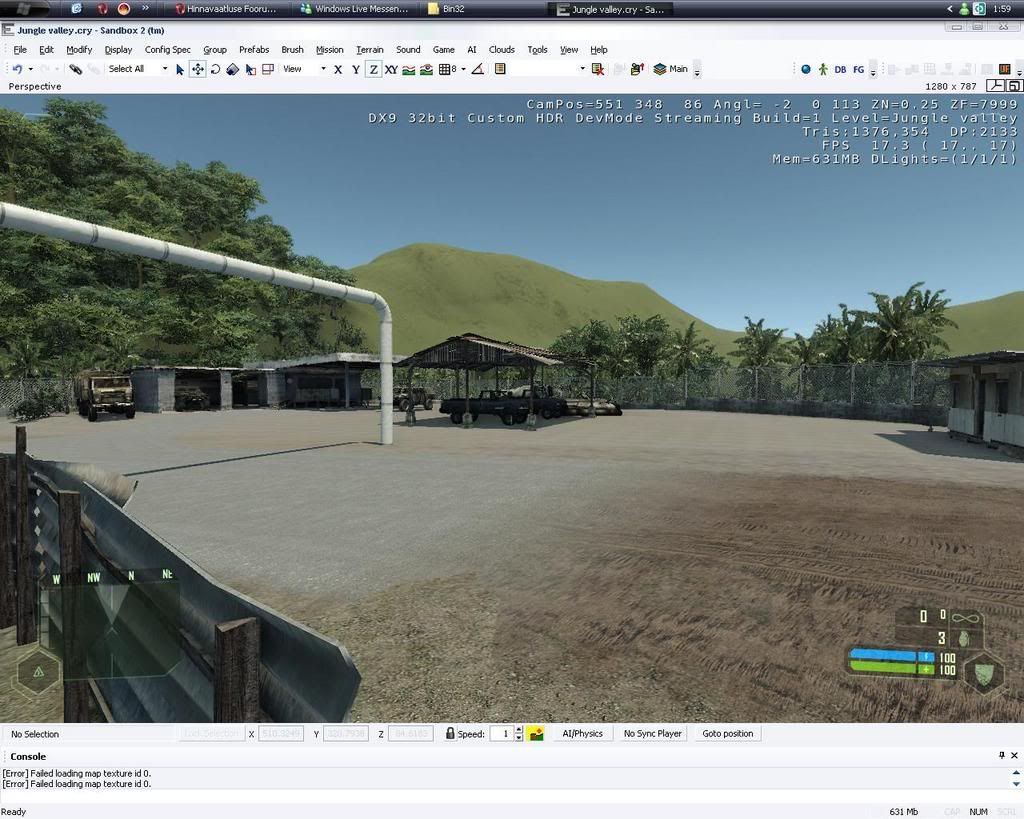
Task: Toggle Snap to grid icon
Action: (x=444, y=69)
